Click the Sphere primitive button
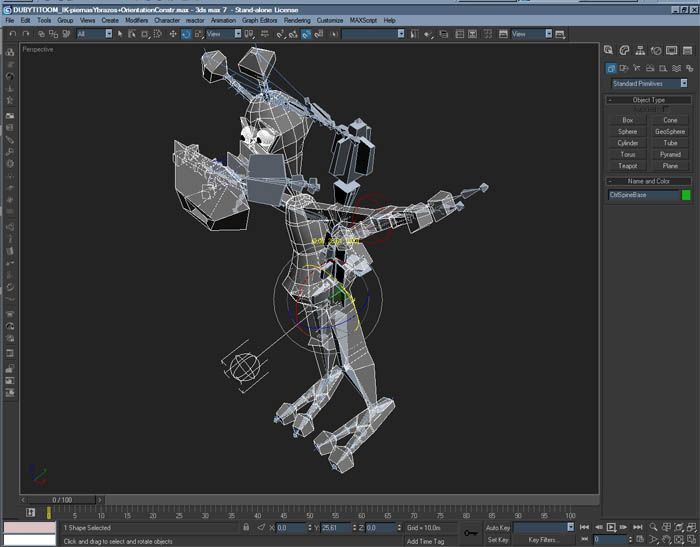This screenshot has width=700, height=547. coord(628,131)
